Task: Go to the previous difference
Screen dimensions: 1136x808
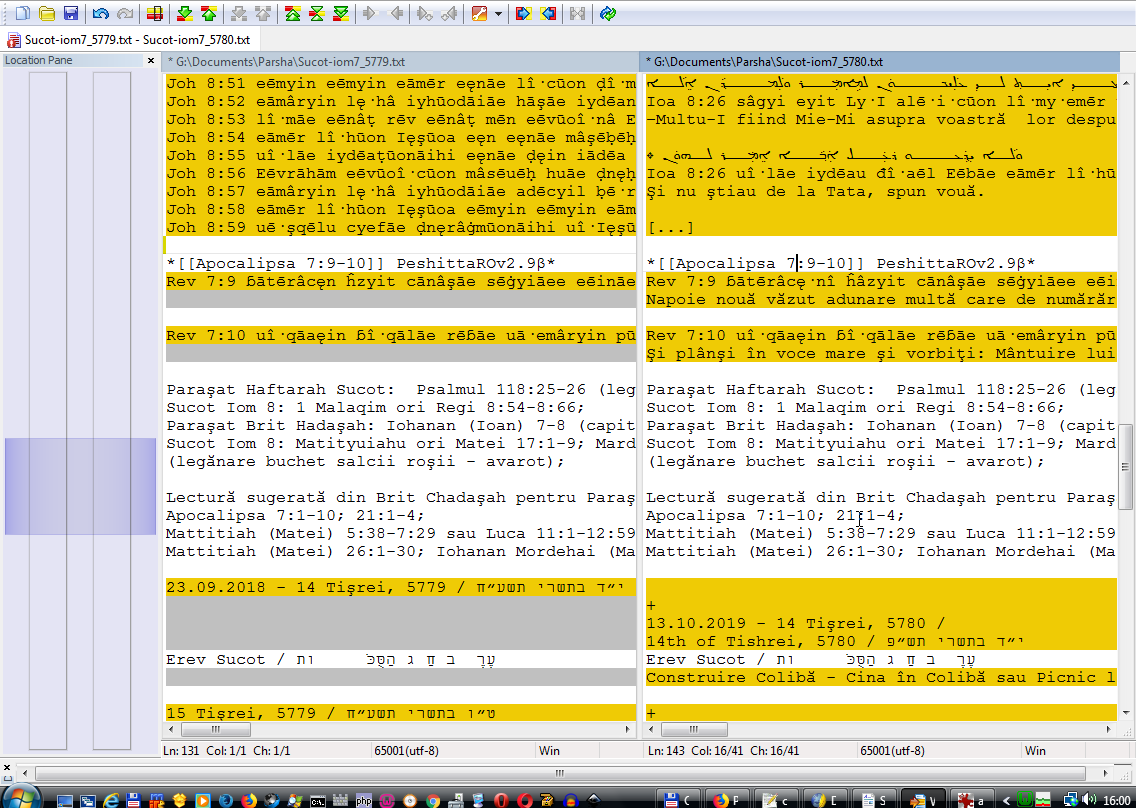Action: click(x=208, y=14)
